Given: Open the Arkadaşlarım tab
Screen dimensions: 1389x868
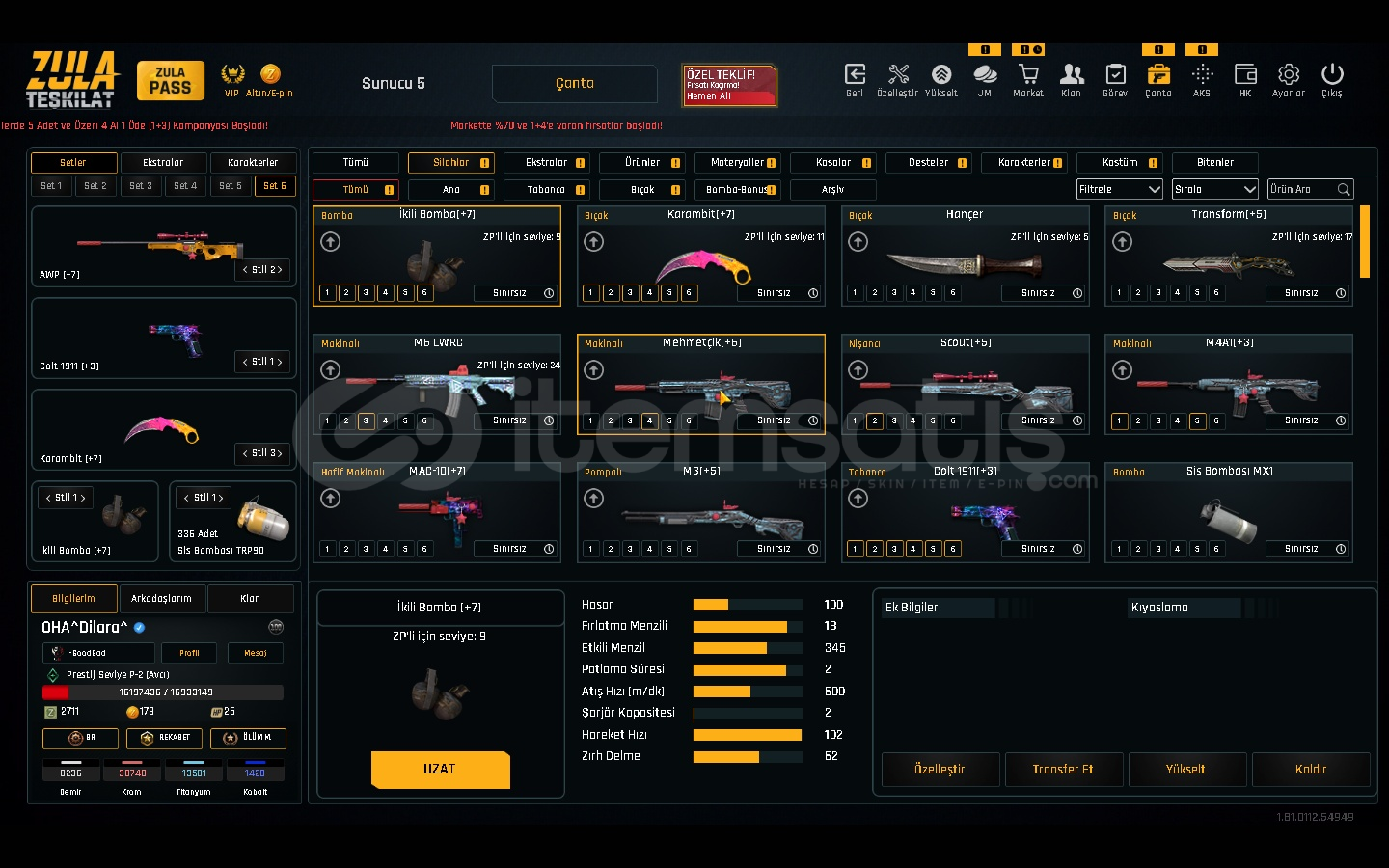Looking at the screenshot, I should click(x=161, y=599).
